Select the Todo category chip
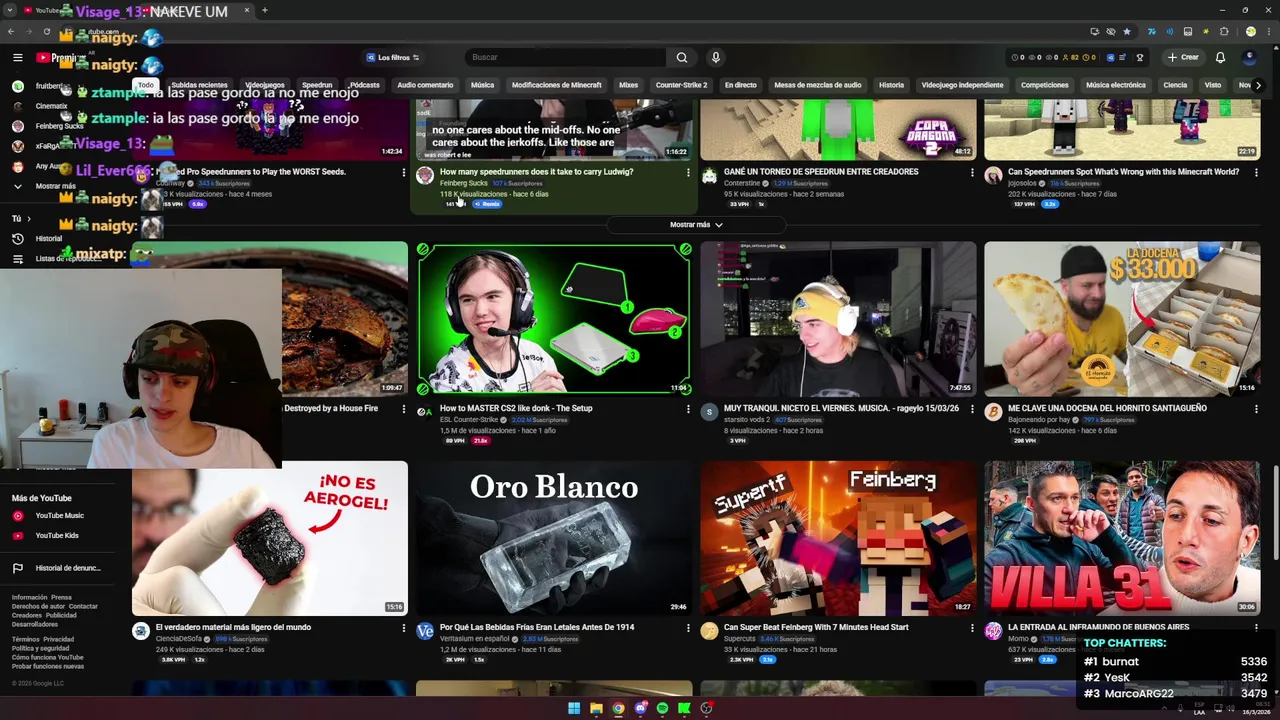Viewport: 1280px width, 720px height. click(146, 85)
